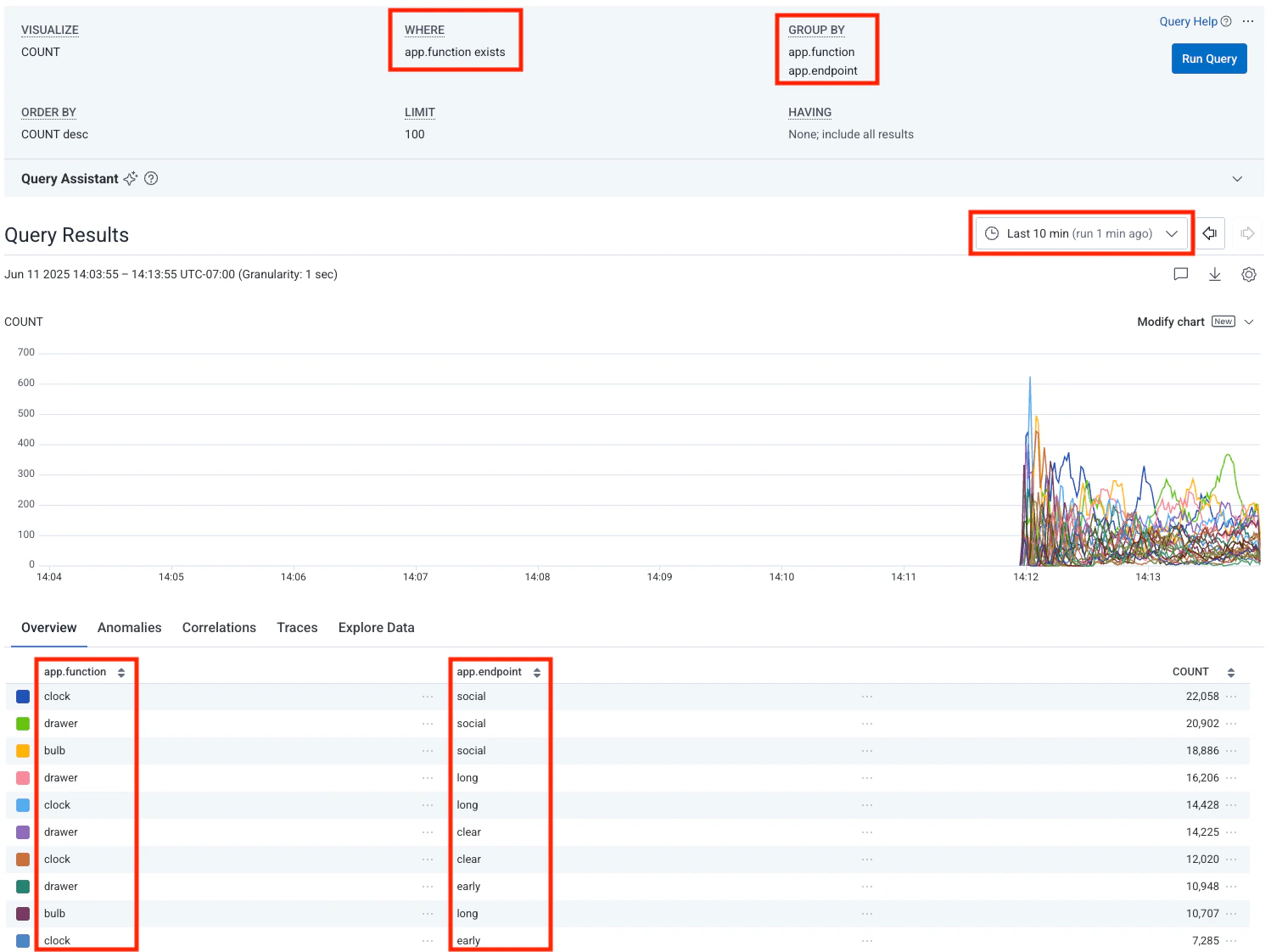Select the blue color swatch beside the first clock row
Screen dimensions: 1271x952
click(22, 696)
